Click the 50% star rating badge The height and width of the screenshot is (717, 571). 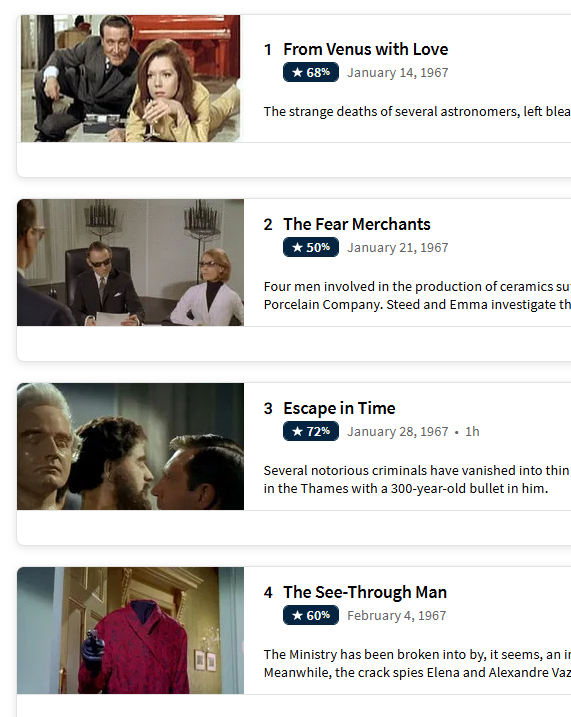tap(311, 247)
